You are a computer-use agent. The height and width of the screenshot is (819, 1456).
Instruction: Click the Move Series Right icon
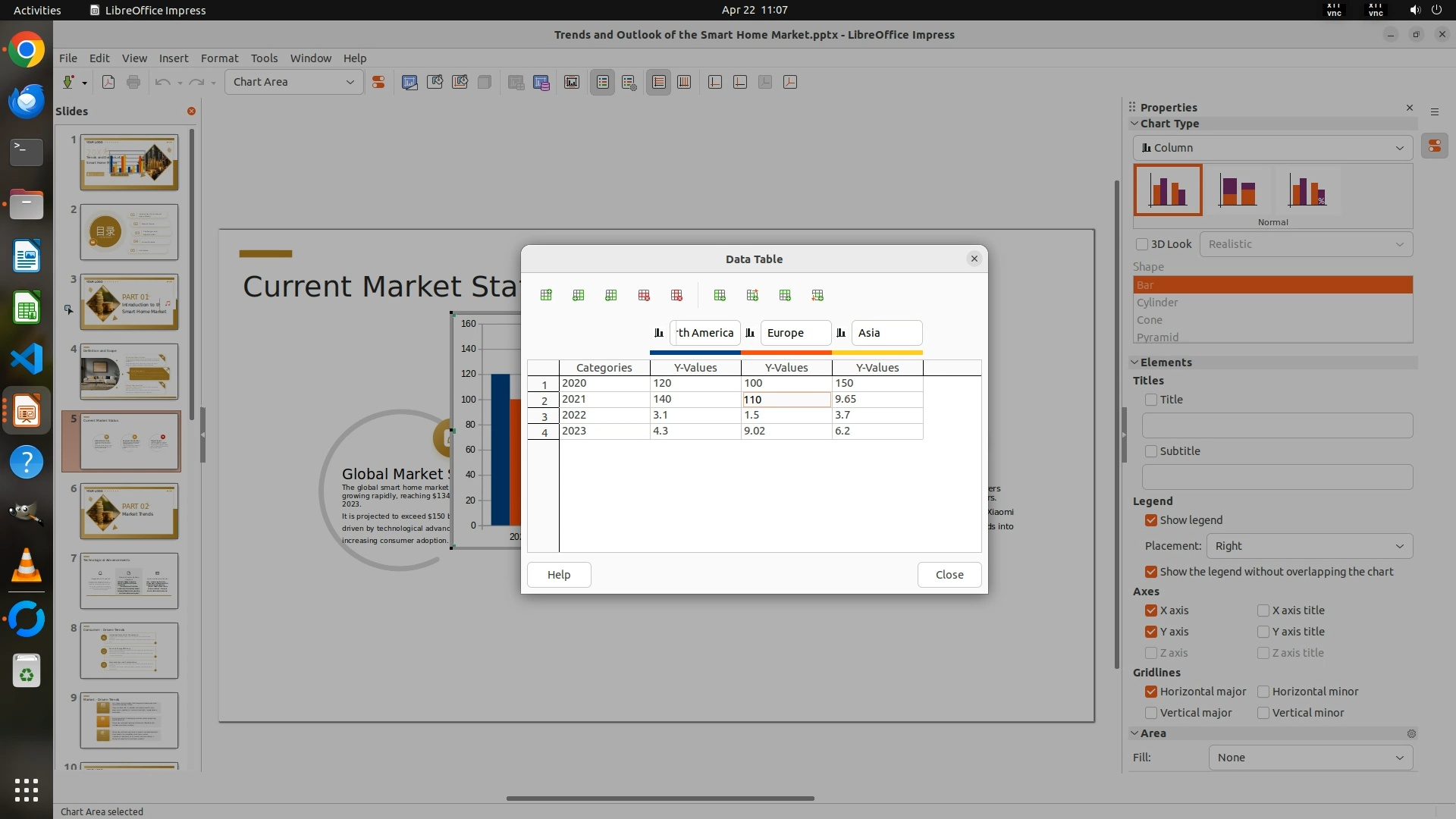(x=752, y=295)
